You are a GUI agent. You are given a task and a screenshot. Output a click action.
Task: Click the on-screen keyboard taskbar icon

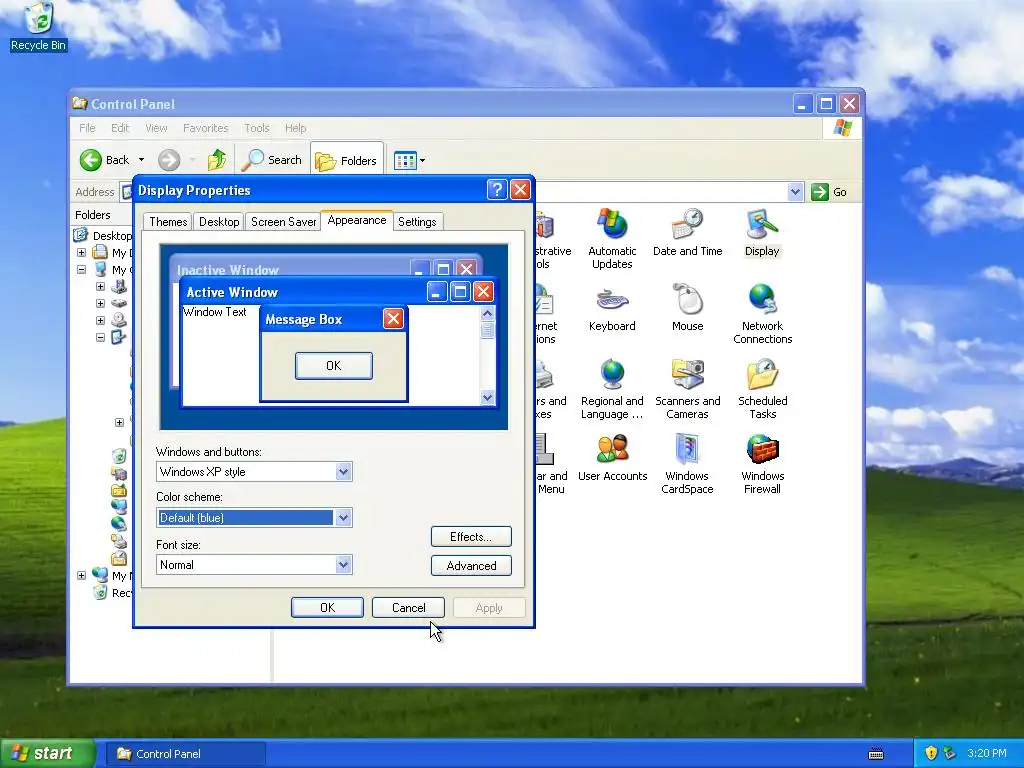876,754
